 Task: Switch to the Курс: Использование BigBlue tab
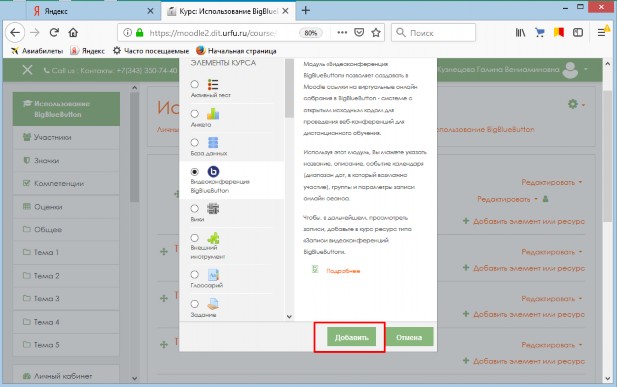pyautogui.click(x=227, y=11)
